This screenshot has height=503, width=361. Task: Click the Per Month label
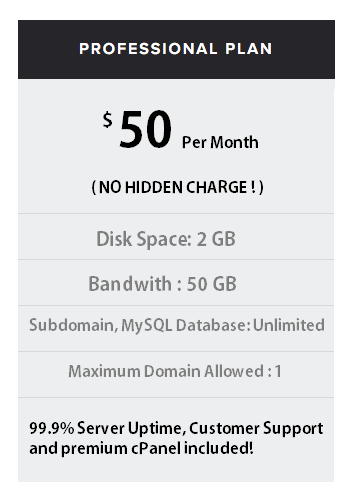pyautogui.click(x=220, y=143)
